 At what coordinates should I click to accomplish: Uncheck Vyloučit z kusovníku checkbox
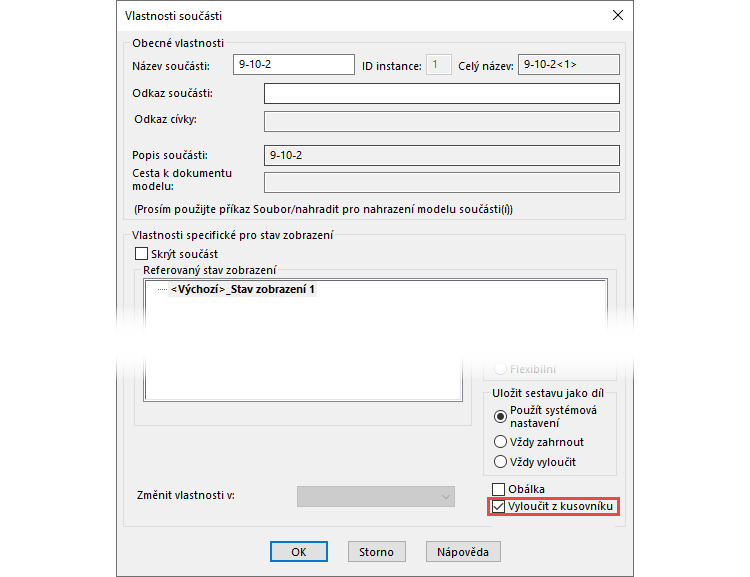[499, 507]
